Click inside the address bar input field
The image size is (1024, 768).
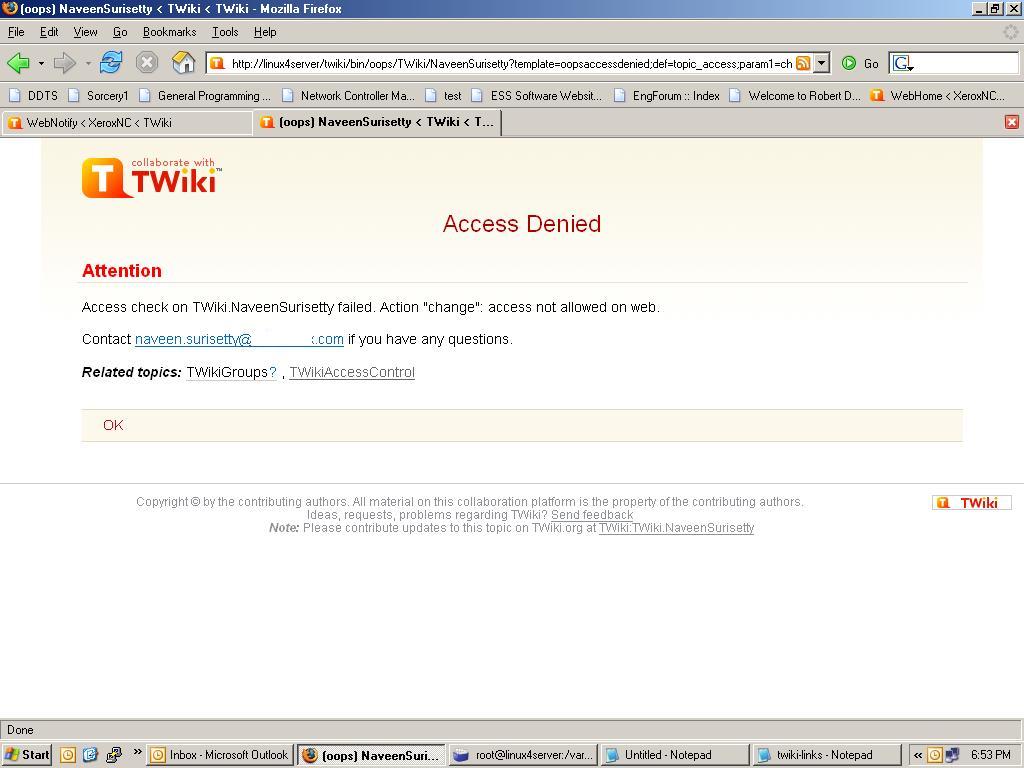pyautogui.click(x=500, y=62)
